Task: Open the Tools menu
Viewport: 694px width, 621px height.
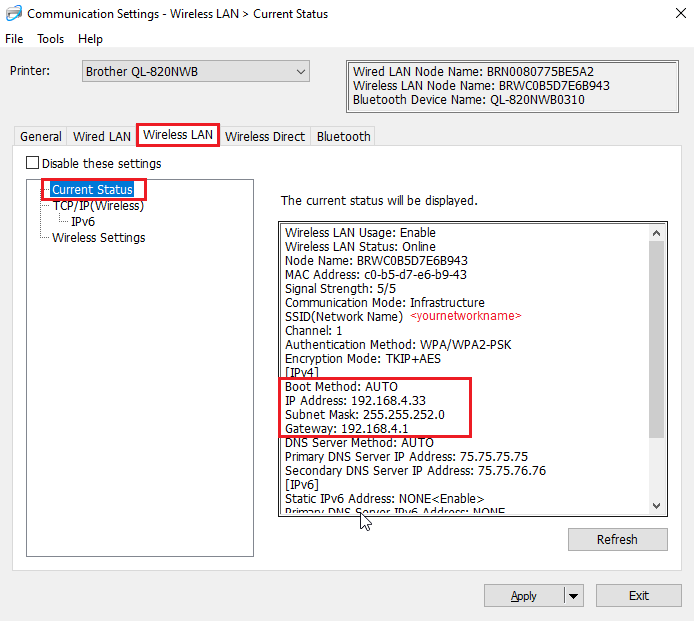Action: click(x=50, y=39)
